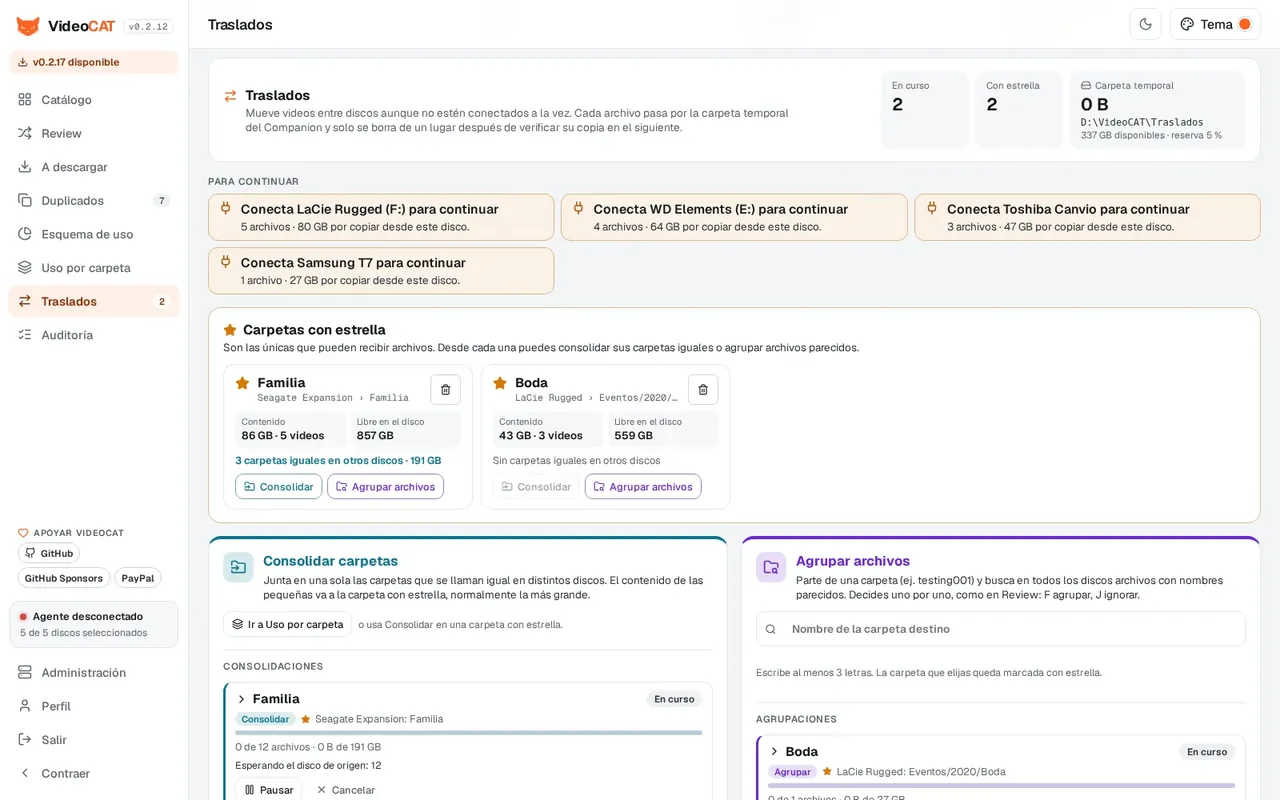The image size is (1280, 800).
Task: Delete the Familia starred folder with trash icon
Action: tap(446, 389)
